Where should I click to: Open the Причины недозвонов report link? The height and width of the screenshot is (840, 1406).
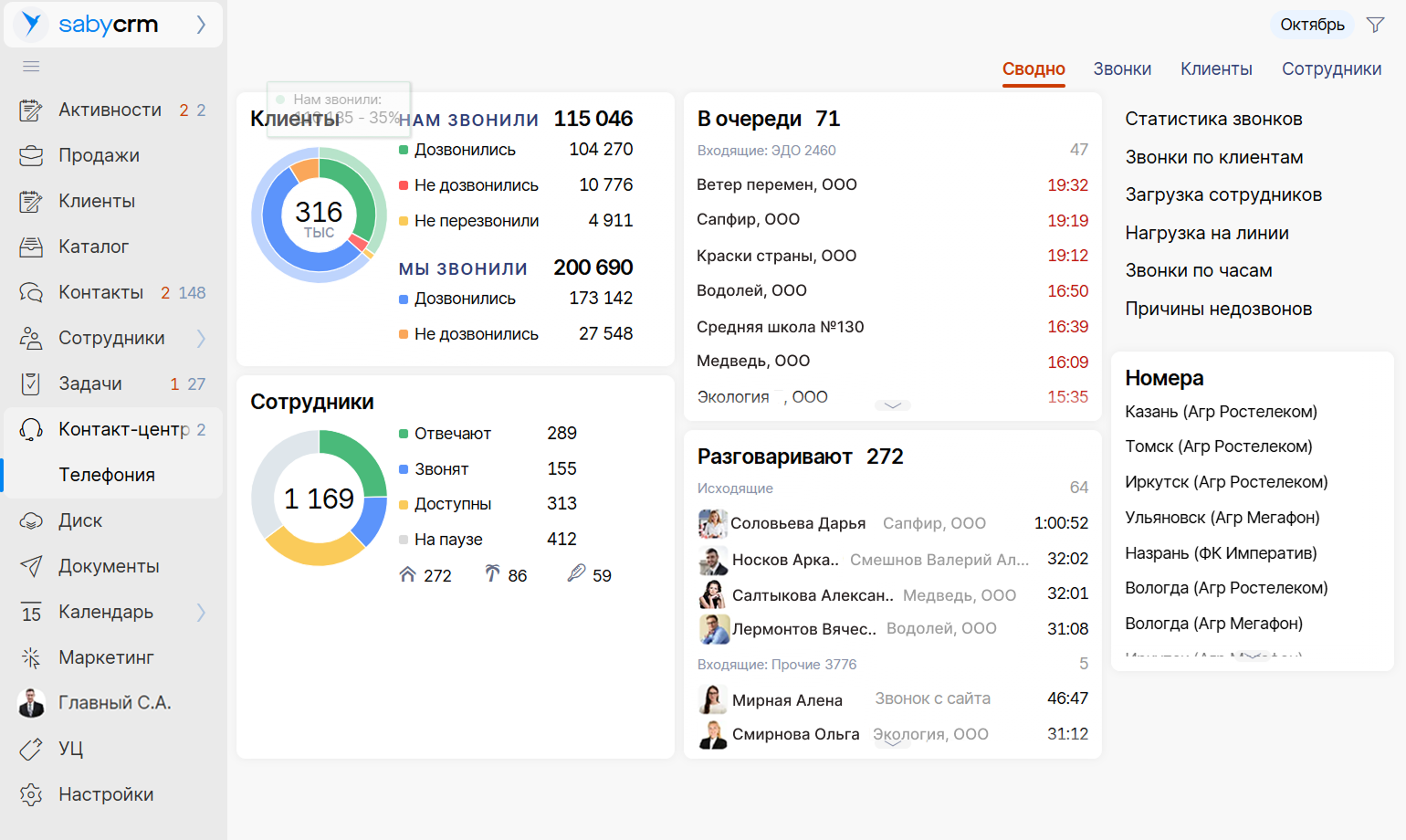(x=1218, y=309)
